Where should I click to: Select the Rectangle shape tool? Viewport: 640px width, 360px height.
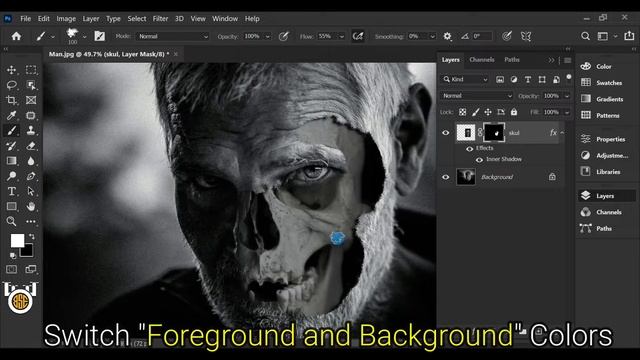point(11,206)
